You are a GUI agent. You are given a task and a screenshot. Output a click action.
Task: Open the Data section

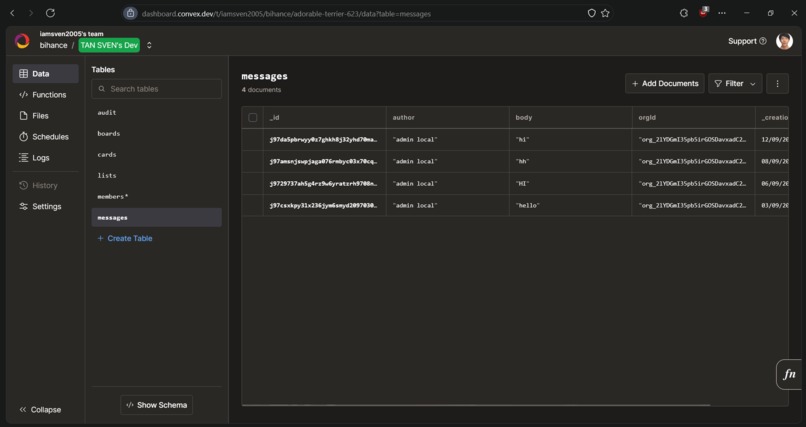(45, 73)
